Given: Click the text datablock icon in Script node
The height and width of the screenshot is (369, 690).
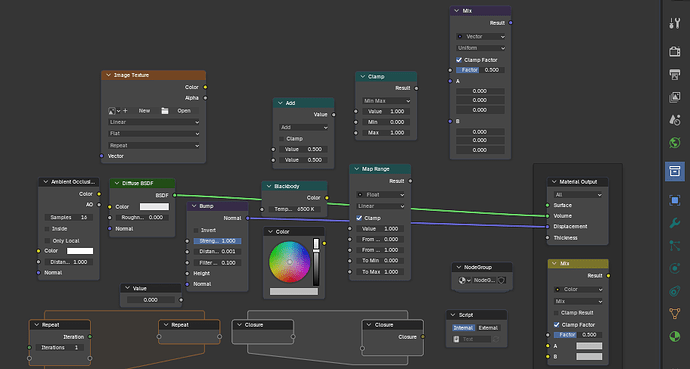Looking at the screenshot, I should 456,339.
